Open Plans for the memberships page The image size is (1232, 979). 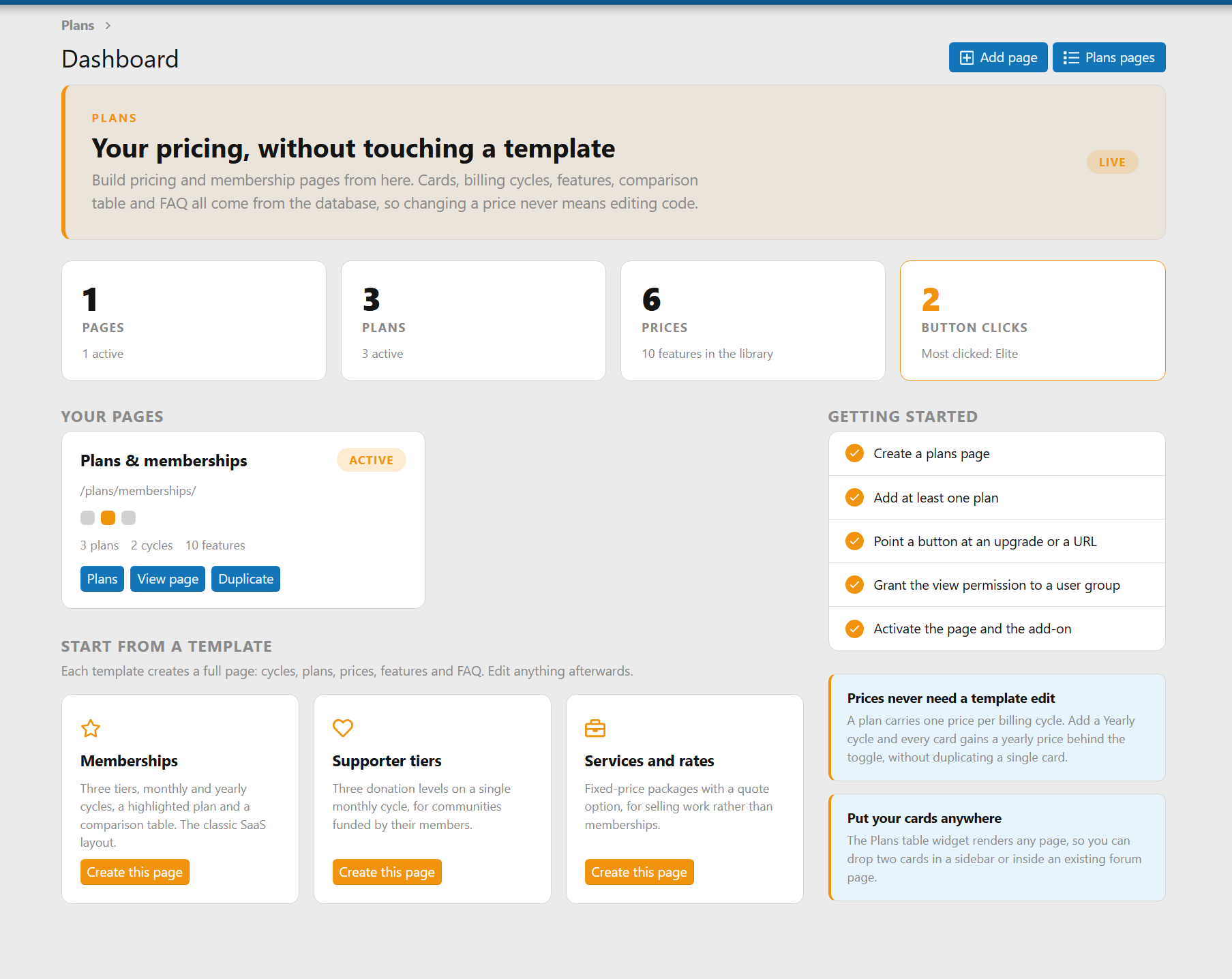coord(102,579)
